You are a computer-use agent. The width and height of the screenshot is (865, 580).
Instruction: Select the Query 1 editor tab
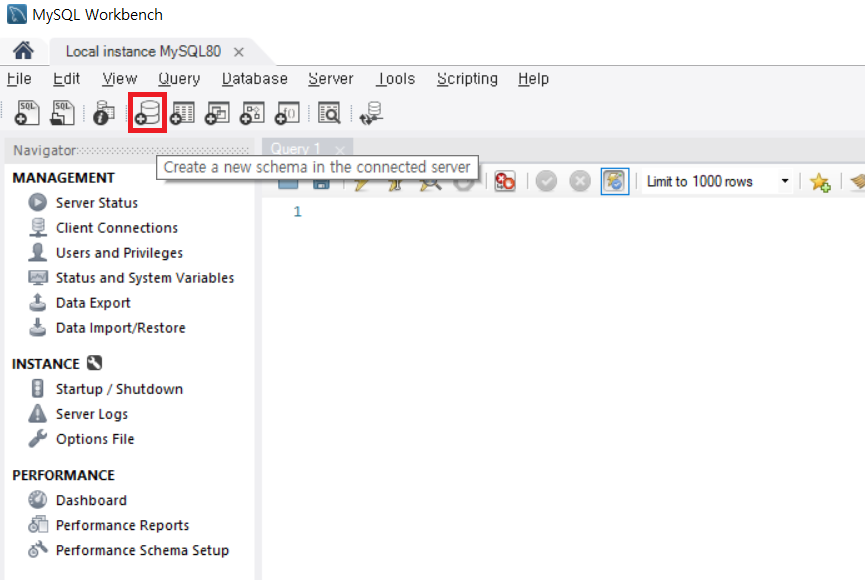[295, 148]
